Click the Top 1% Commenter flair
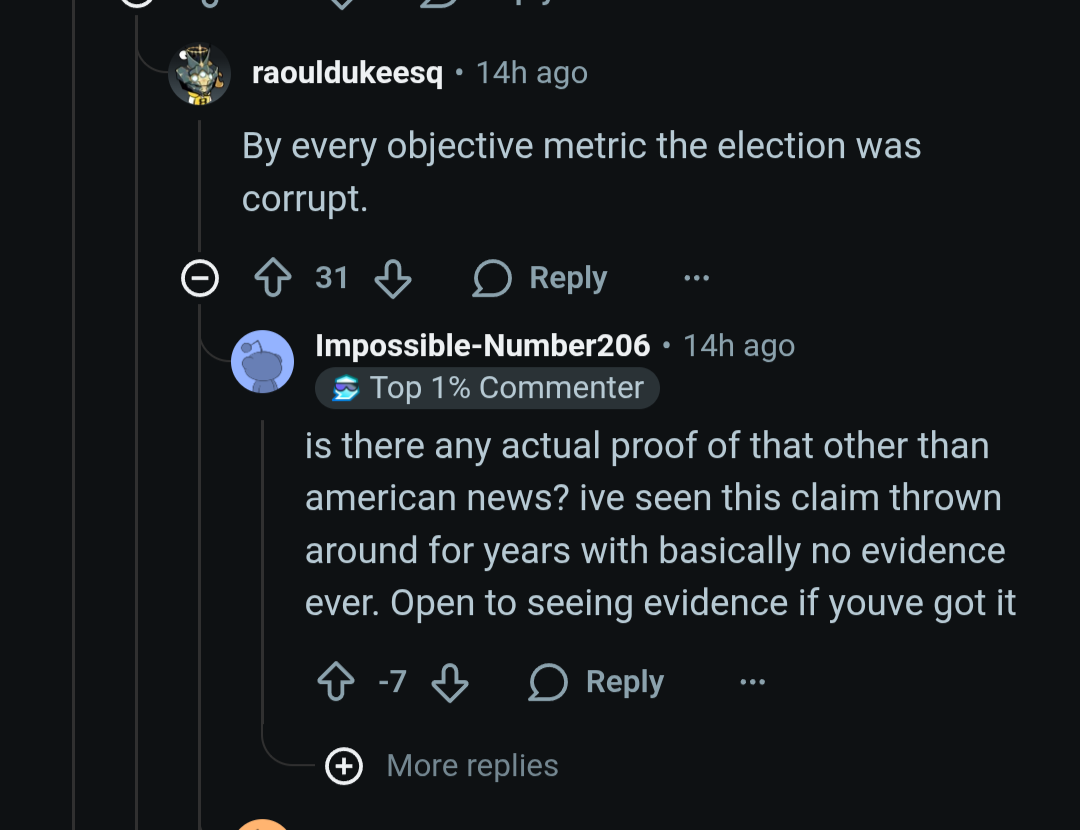1080x830 pixels. [506, 388]
